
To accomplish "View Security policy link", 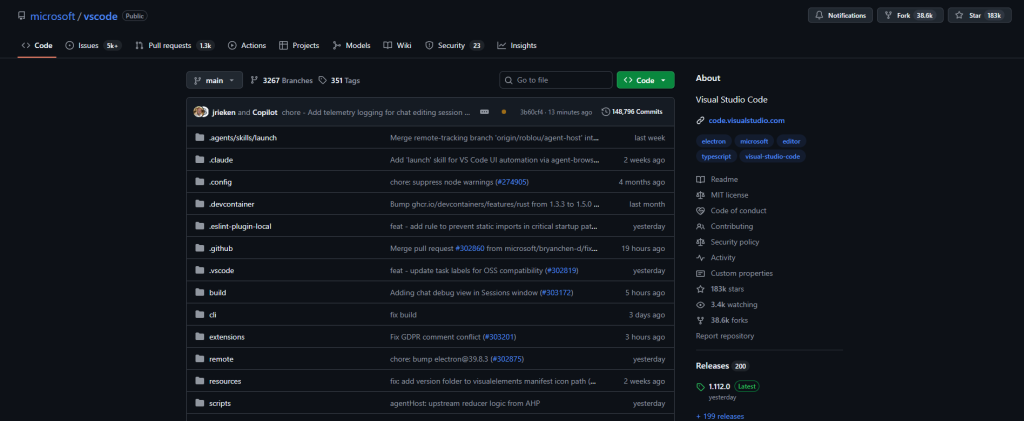I will (728, 242).
